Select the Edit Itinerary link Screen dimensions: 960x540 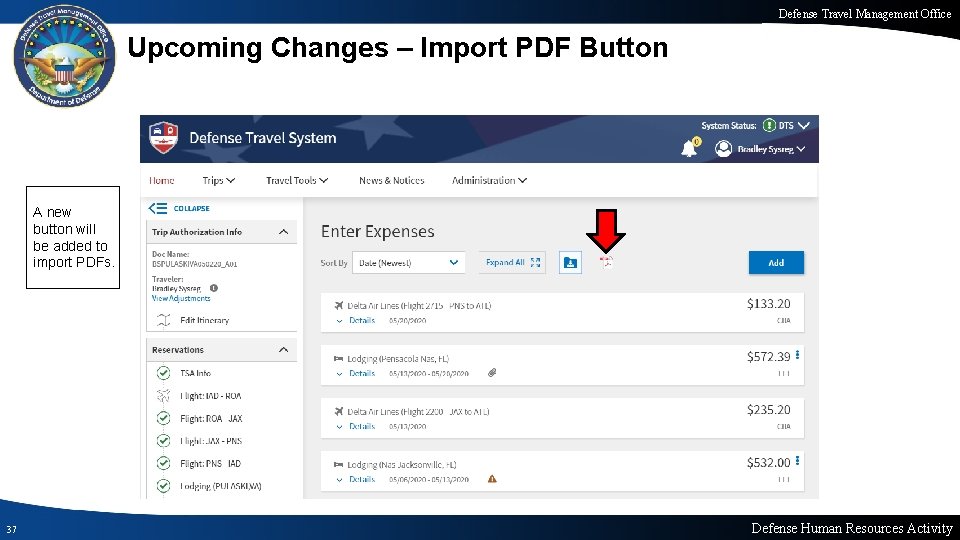[x=204, y=320]
